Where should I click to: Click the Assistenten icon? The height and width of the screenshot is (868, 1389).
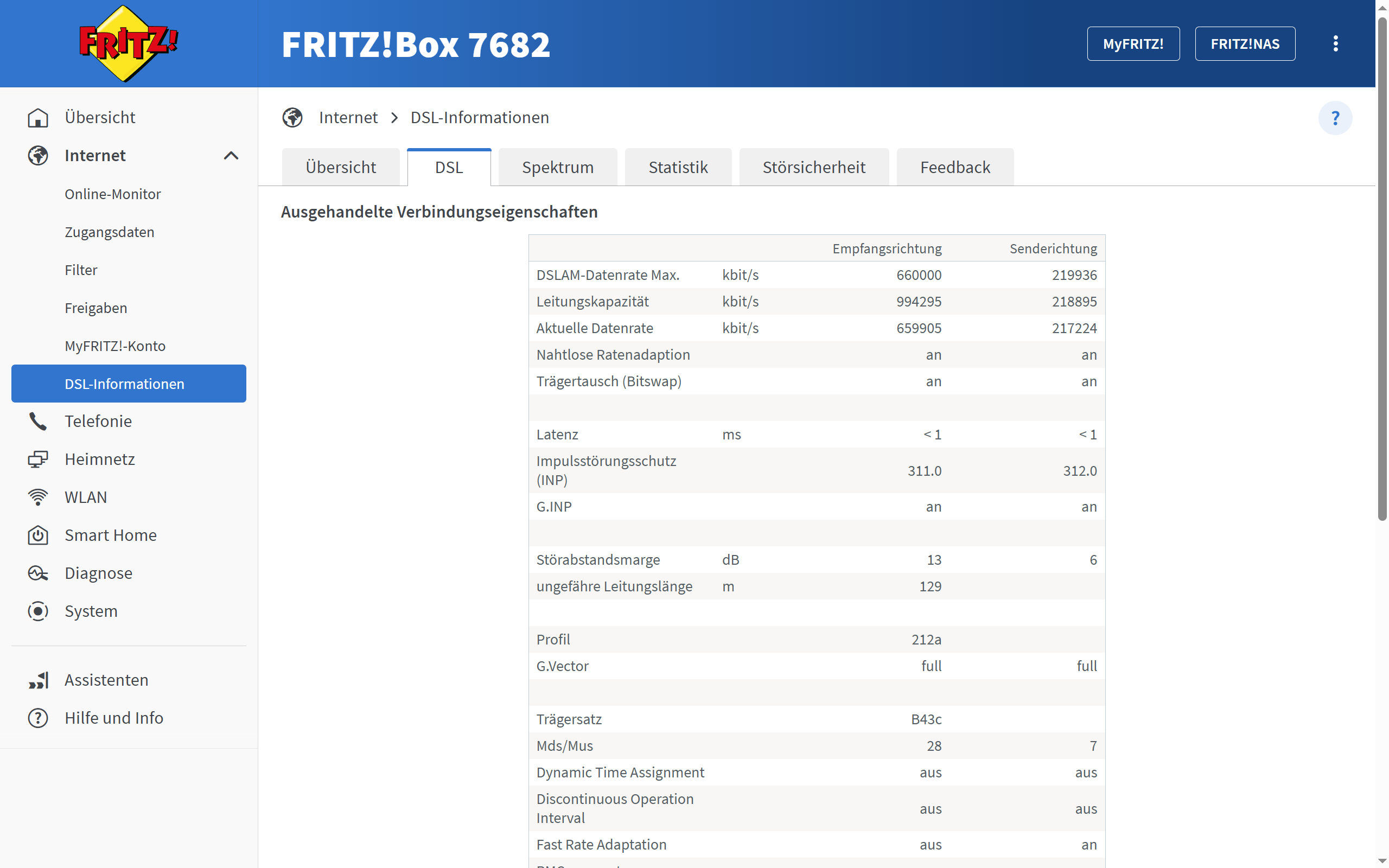(x=38, y=680)
